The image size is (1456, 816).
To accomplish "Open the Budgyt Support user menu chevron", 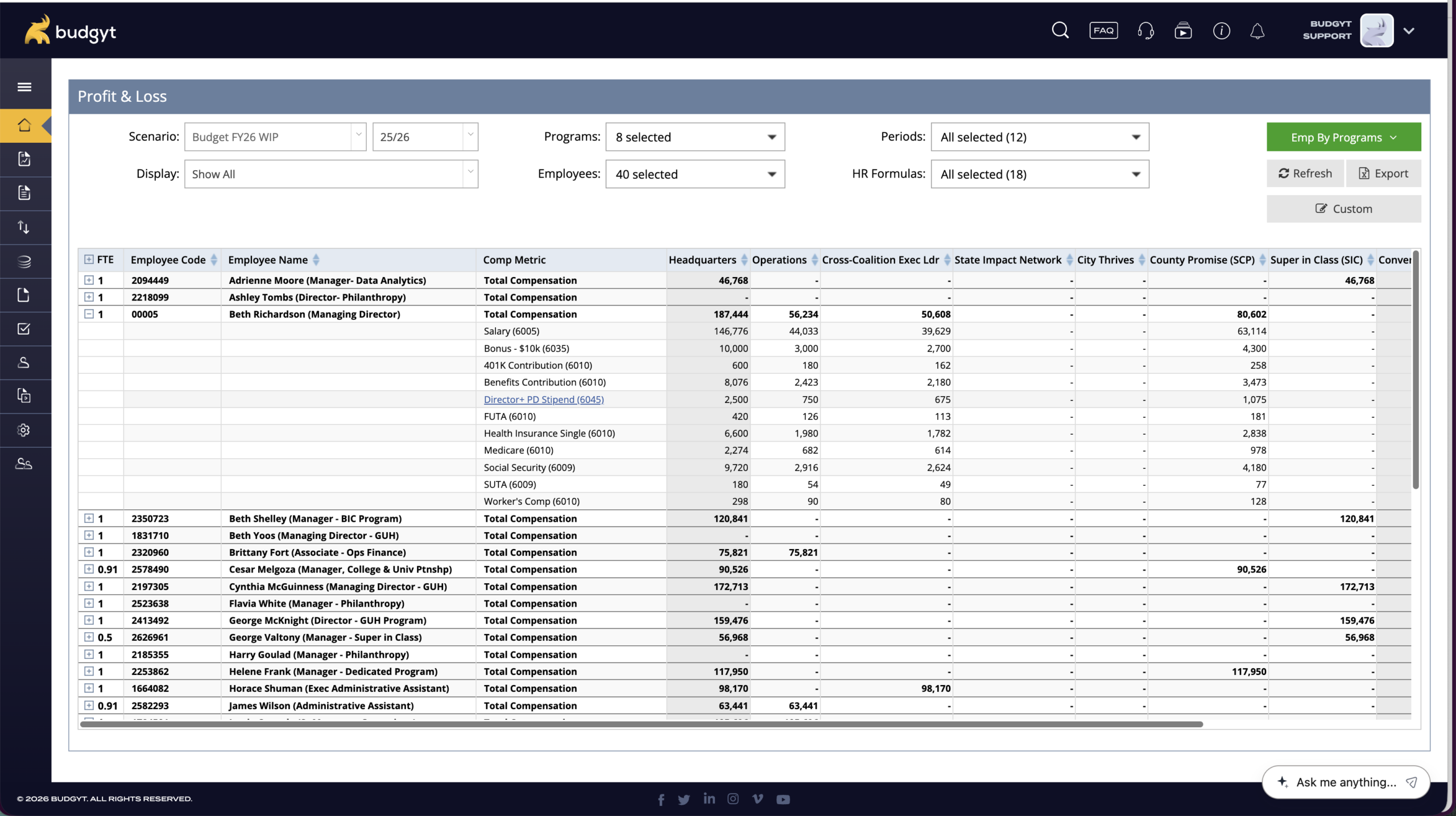I will pos(1409,31).
